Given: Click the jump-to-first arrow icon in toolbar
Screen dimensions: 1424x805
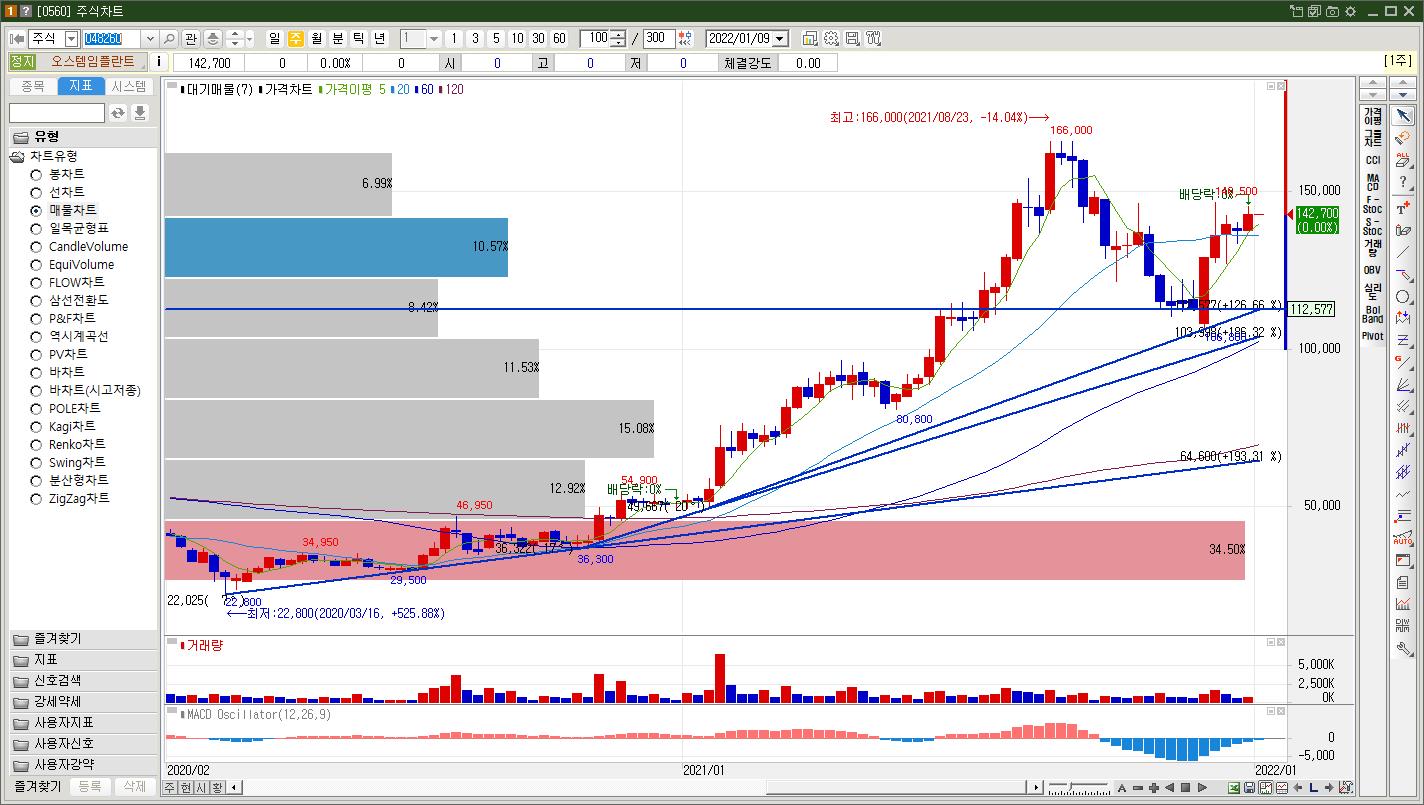Looking at the screenshot, I should click(x=17, y=38).
